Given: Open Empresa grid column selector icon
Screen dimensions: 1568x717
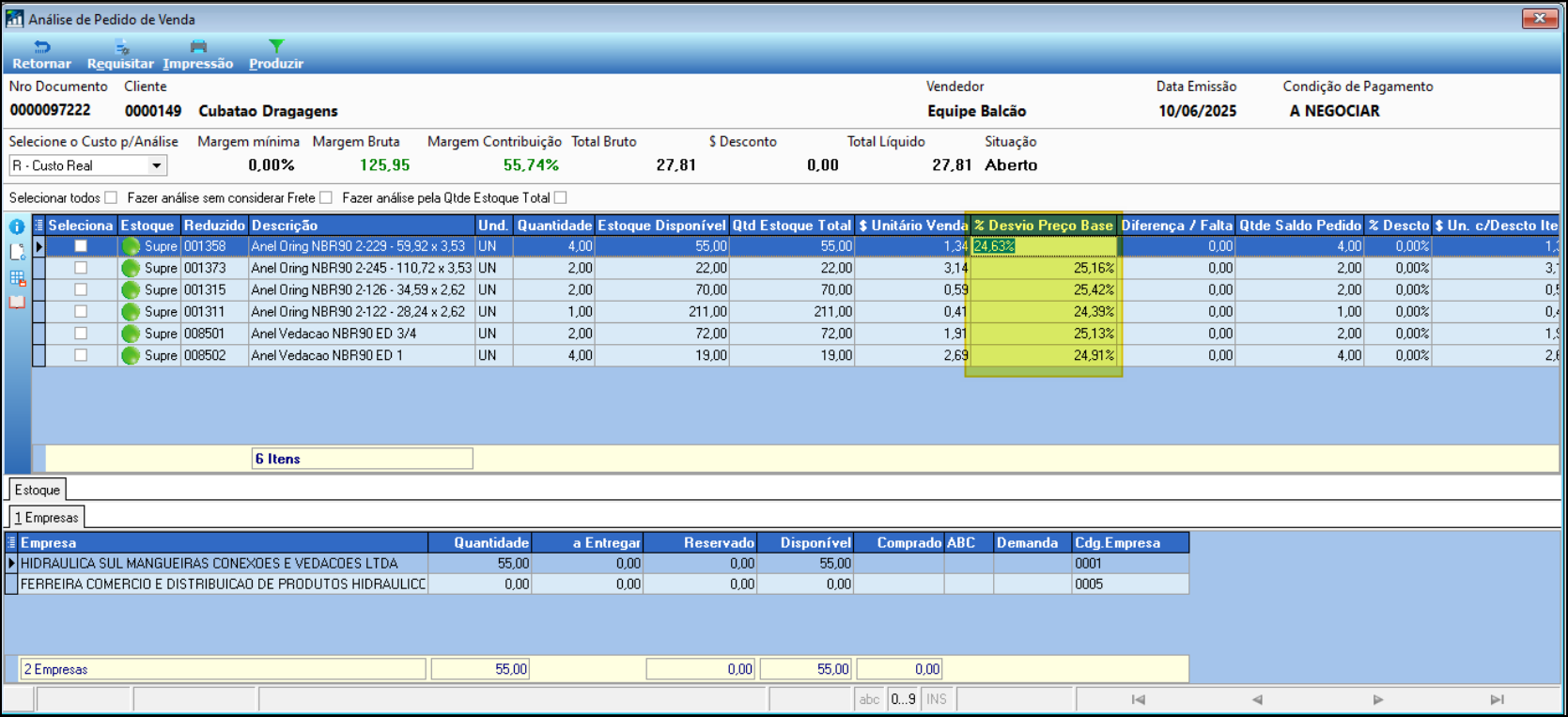Looking at the screenshot, I should tap(11, 542).
